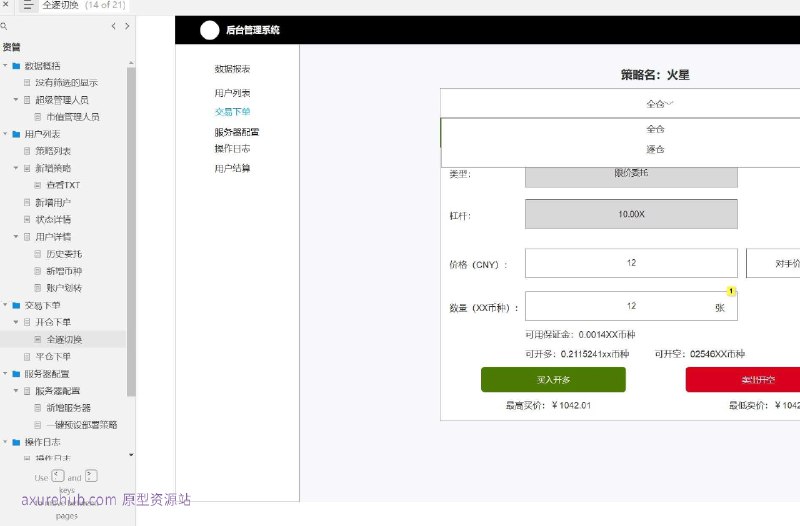Screen dimensions: 800x526
Task: Click the sitemap scrollbar down arrow
Action: 131,455
